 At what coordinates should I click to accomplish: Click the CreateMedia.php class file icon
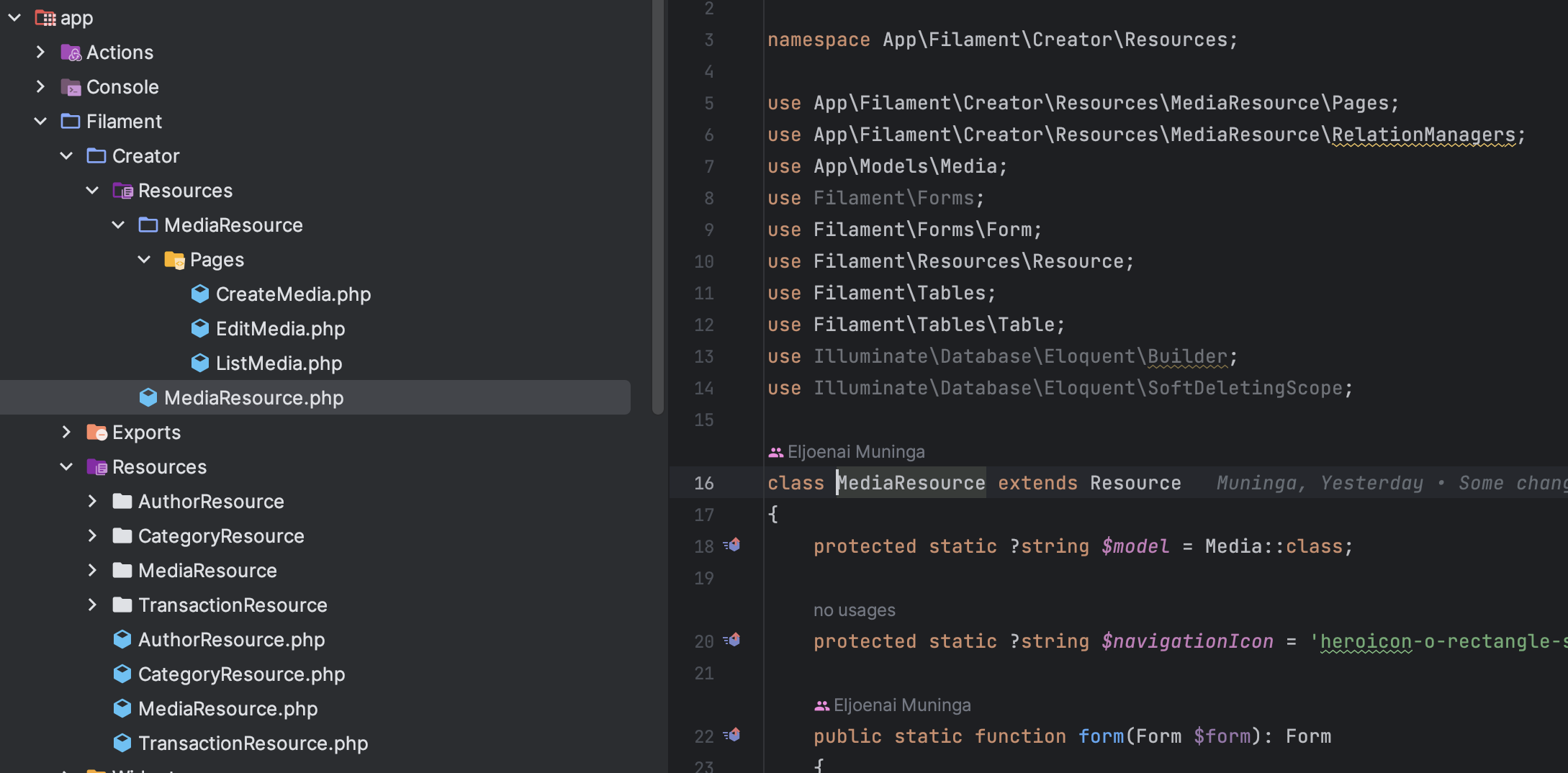[200, 294]
